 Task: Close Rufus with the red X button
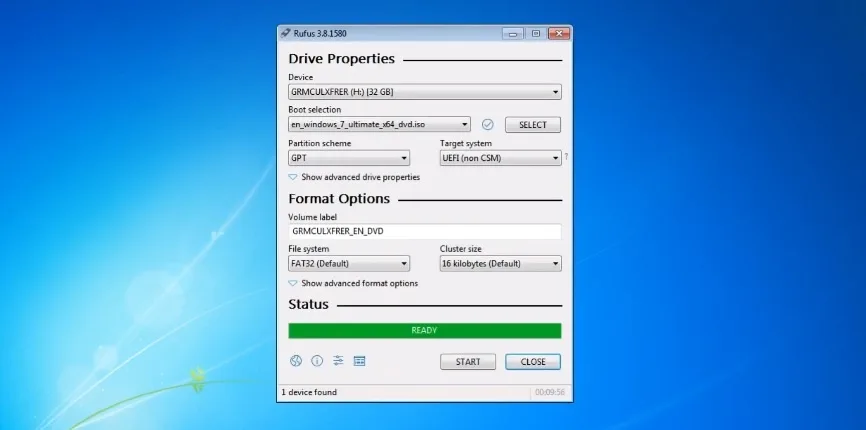[x=559, y=34]
